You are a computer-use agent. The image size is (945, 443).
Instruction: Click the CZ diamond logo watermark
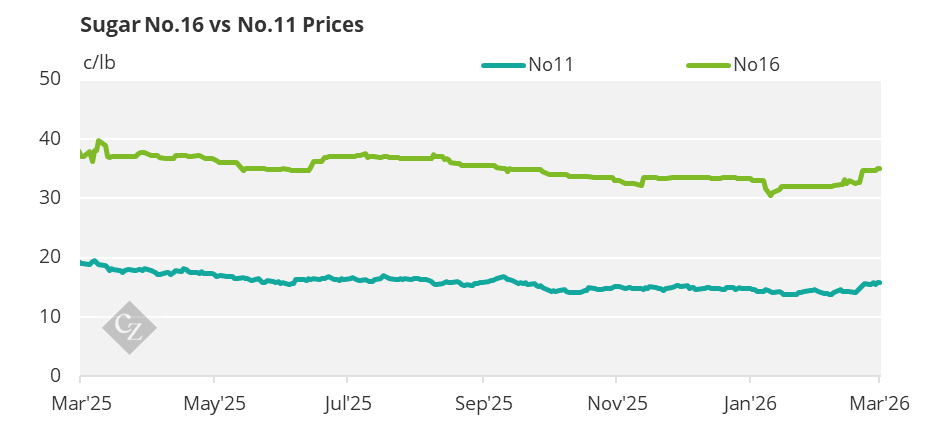(x=130, y=326)
